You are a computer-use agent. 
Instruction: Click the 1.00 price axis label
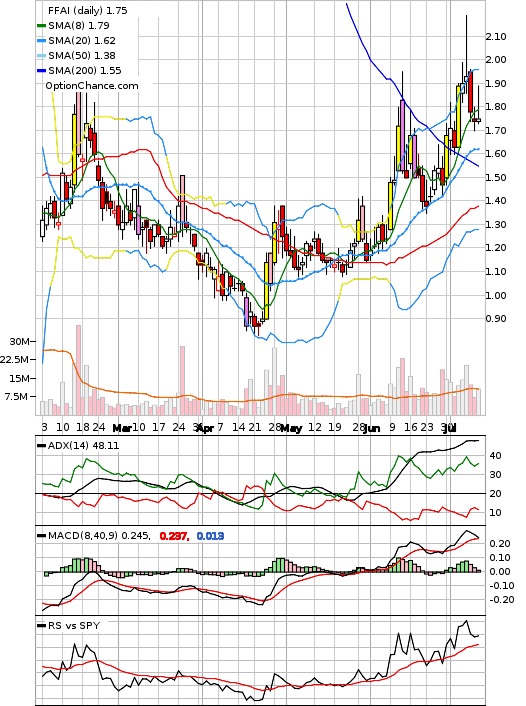coord(495,295)
